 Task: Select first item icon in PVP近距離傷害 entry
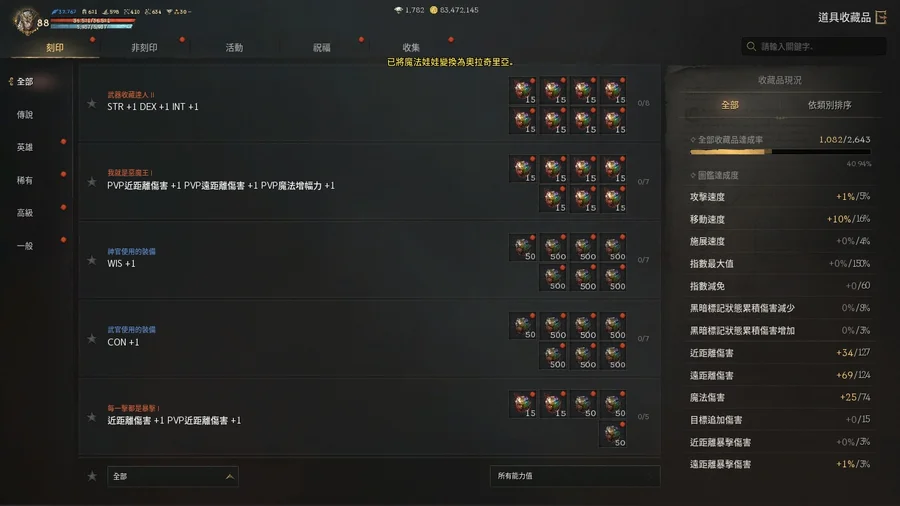coord(523,169)
